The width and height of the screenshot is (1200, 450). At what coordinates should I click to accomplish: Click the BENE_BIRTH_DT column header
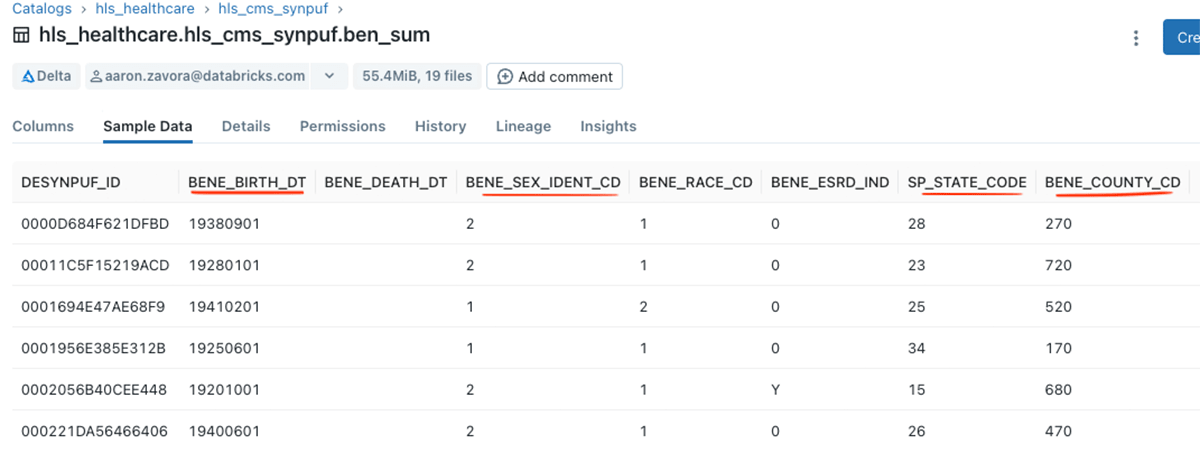pyautogui.click(x=247, y=182)
